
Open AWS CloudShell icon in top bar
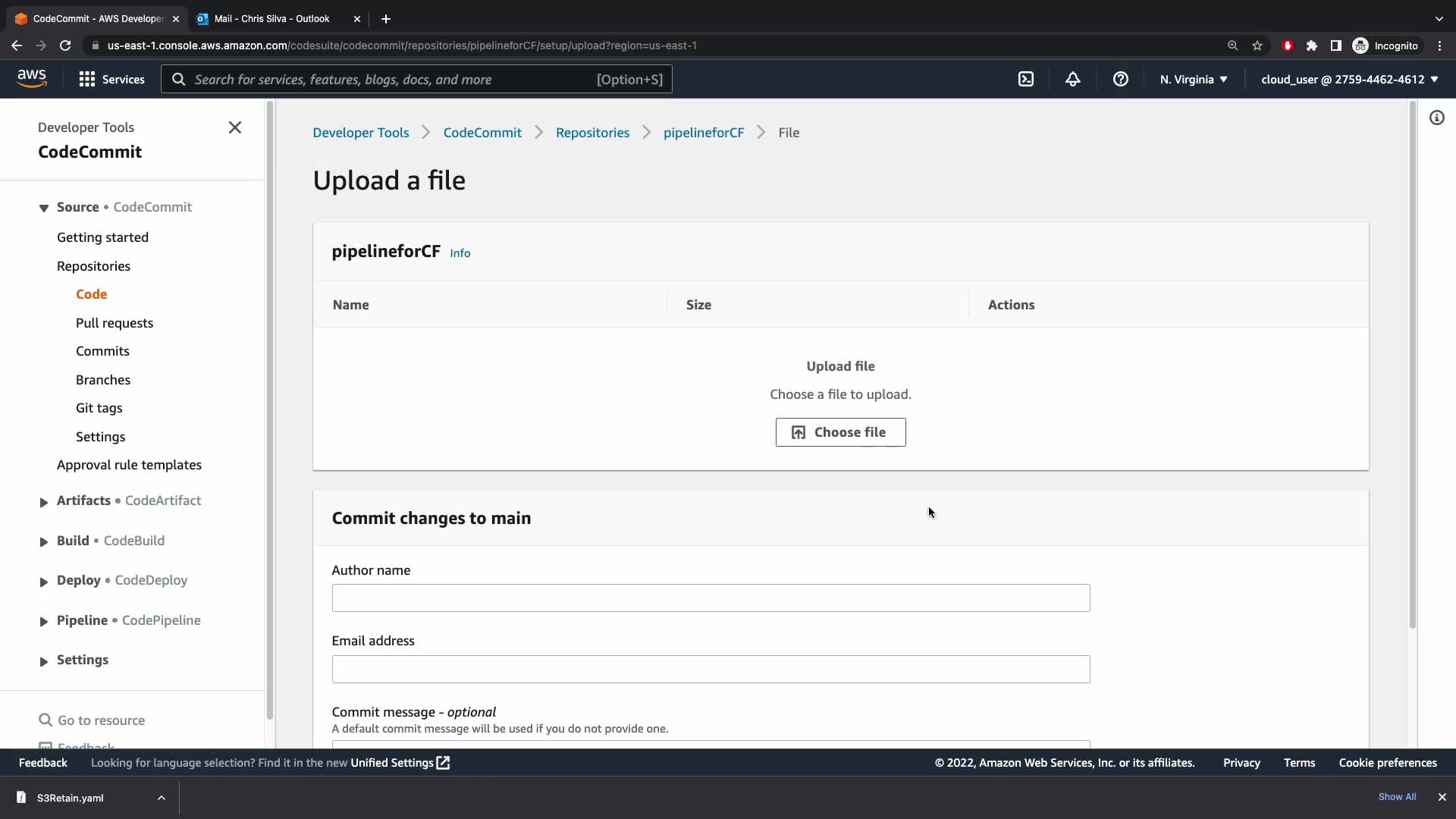(1025, 79)
